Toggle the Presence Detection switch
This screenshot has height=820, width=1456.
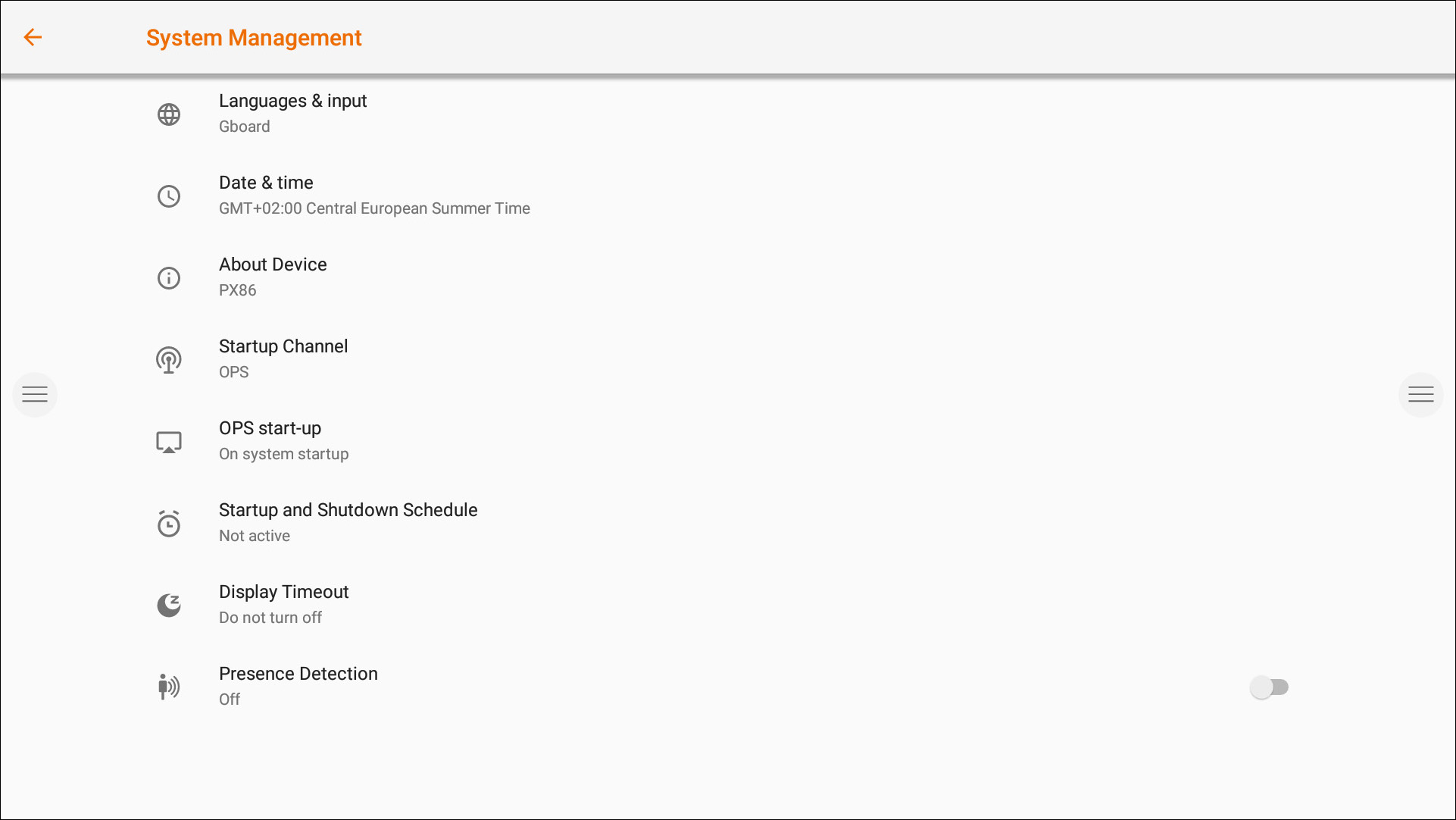pos(1269,687)
